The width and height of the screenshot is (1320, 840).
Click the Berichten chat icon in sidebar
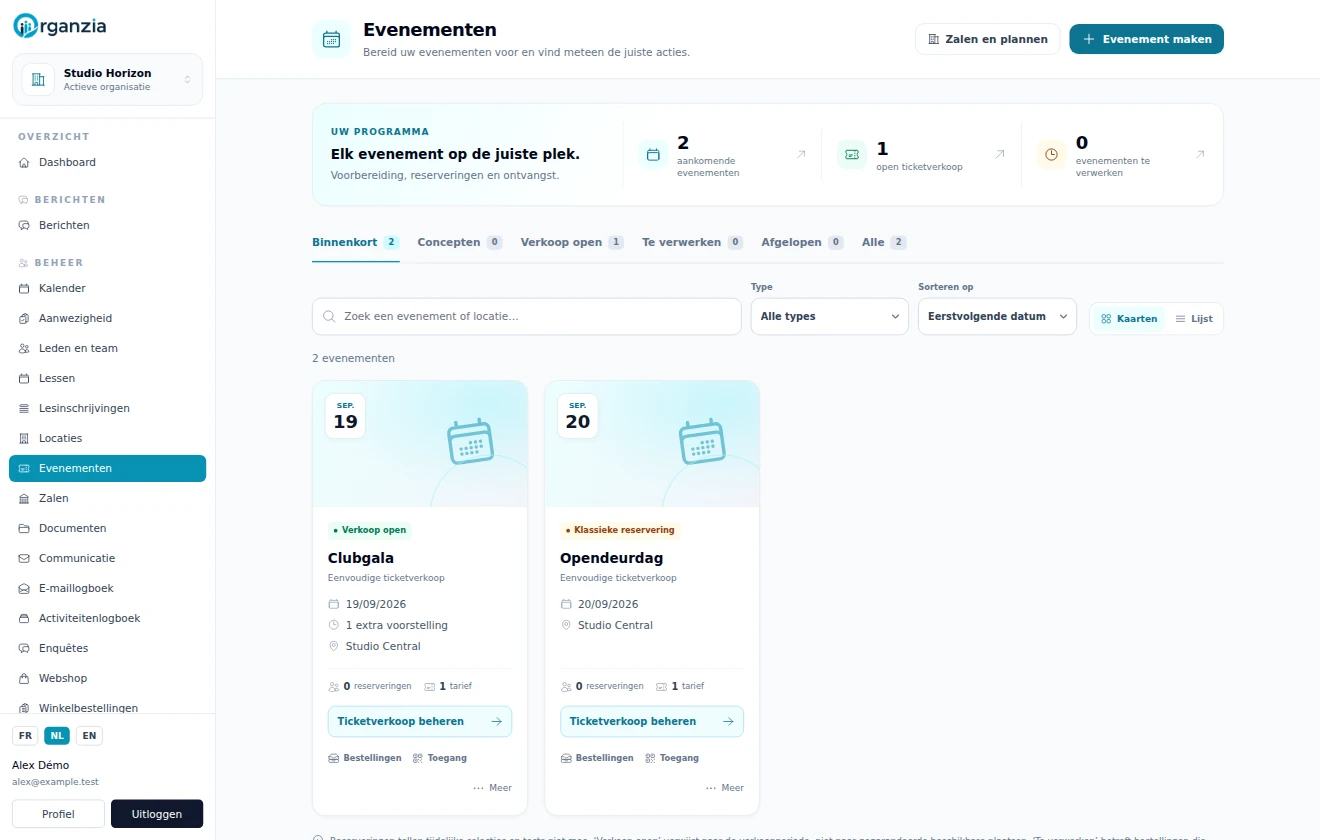tap(25, 225)
